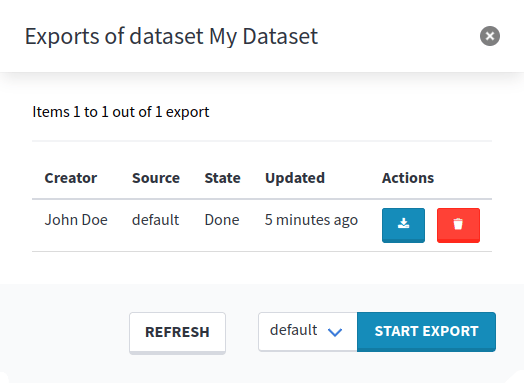
Task: Click the START EXPORT button
Action: 426,332
